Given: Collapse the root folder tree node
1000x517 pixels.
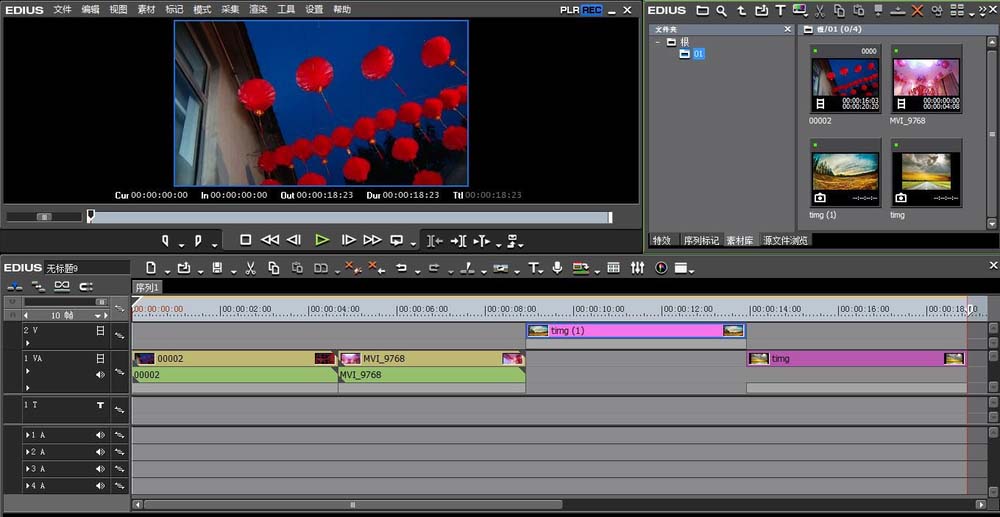Looking at the screenshot, I should 658,41.
